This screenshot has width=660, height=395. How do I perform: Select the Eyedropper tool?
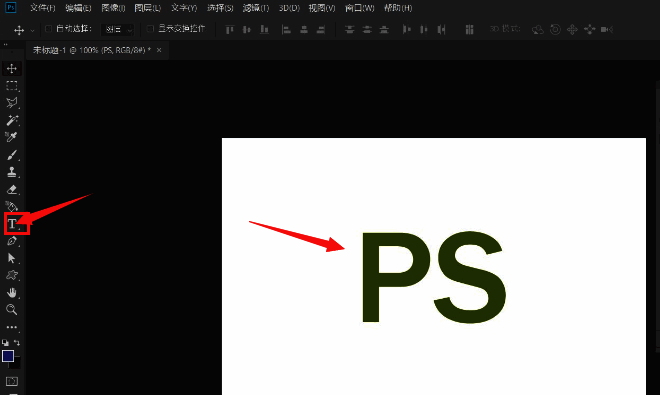click(12, 137)
